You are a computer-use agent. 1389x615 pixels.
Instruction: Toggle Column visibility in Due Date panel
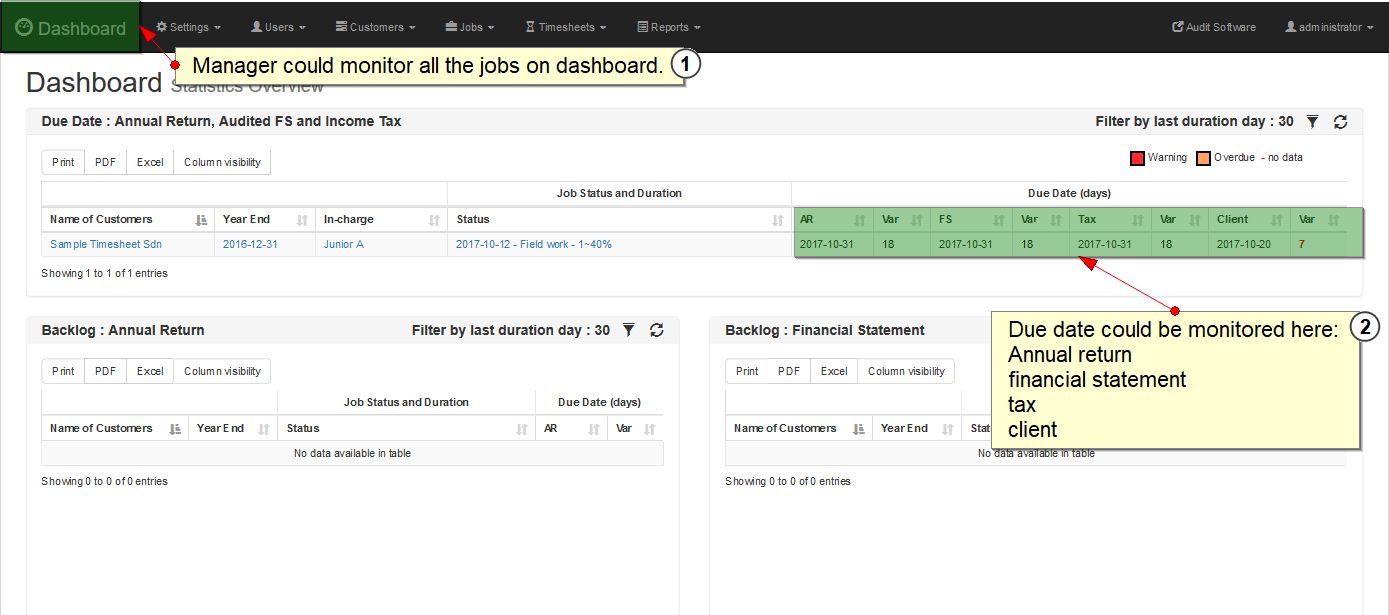[x=222, y=162]
